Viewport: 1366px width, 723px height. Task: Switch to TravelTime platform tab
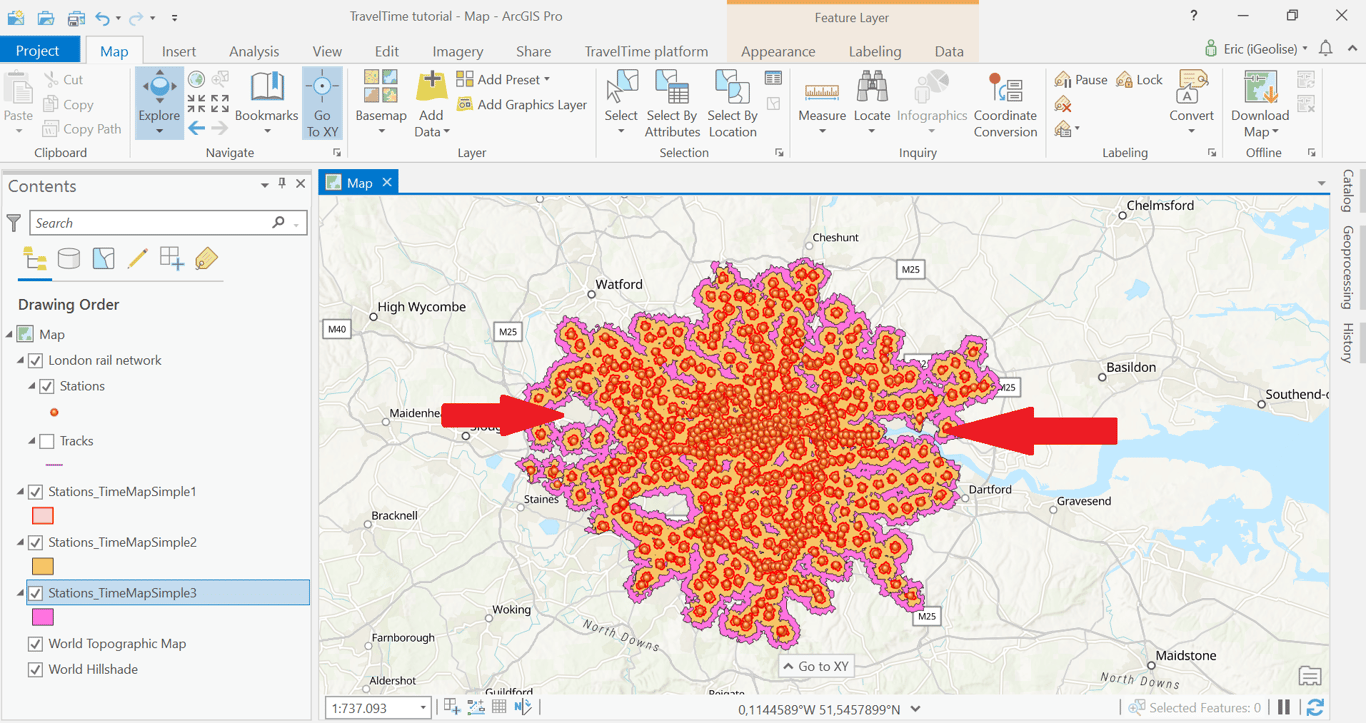tap(646, 52)
